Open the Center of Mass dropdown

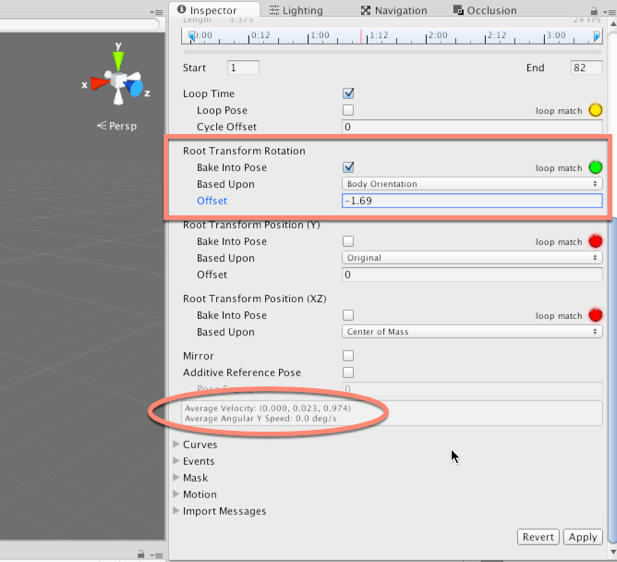[471, 332]
